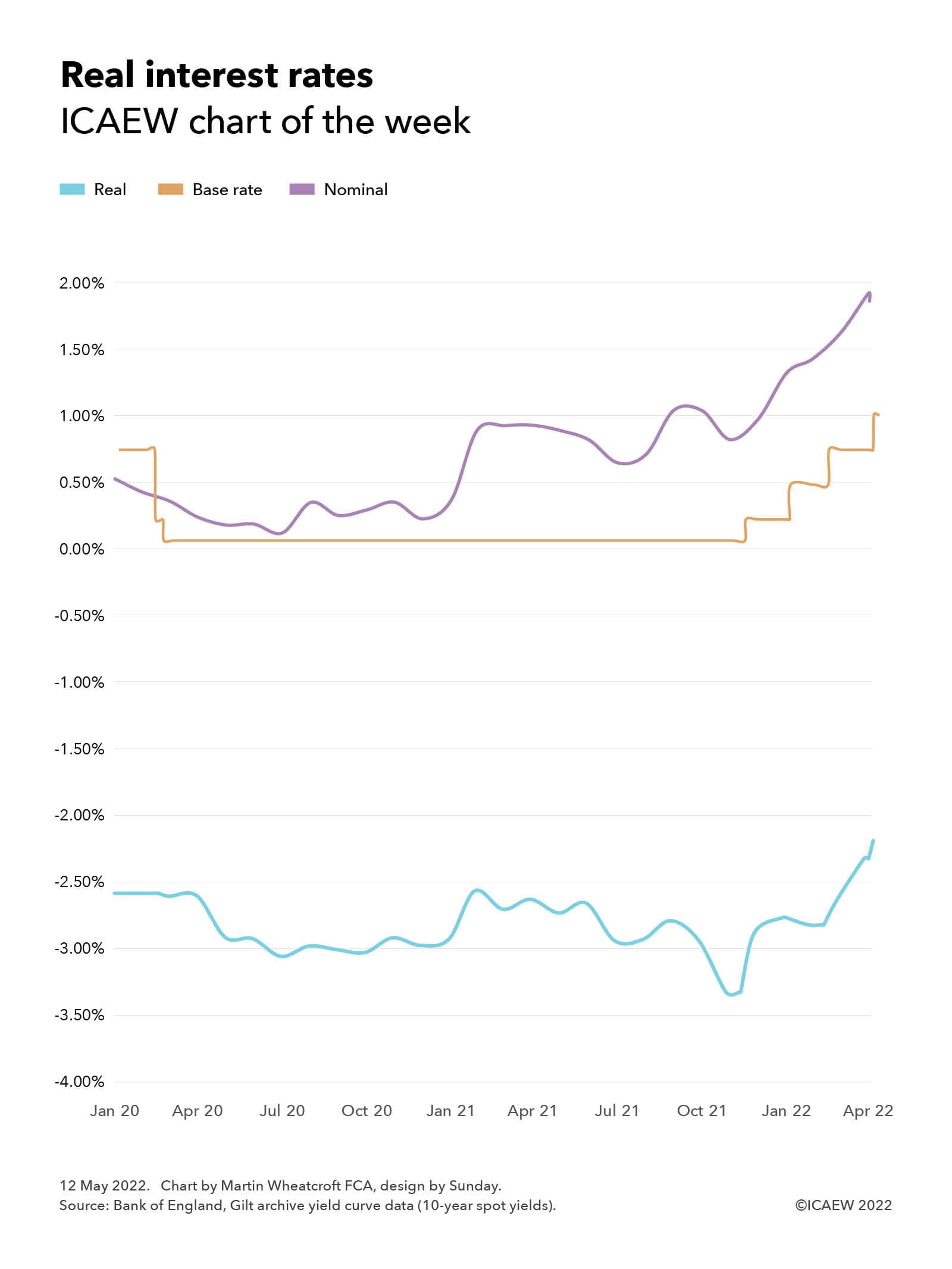Click the 2.00% y-axis label
Screen dimensions: 952x1269
[82, 283]
